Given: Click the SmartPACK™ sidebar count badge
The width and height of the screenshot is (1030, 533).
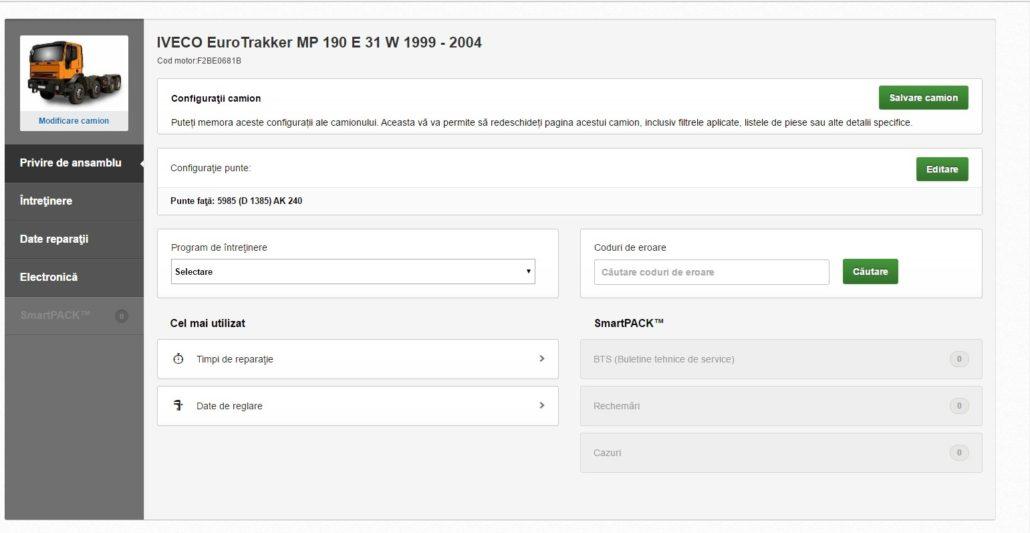Looking at the screenshot, I should click(121, 316).
